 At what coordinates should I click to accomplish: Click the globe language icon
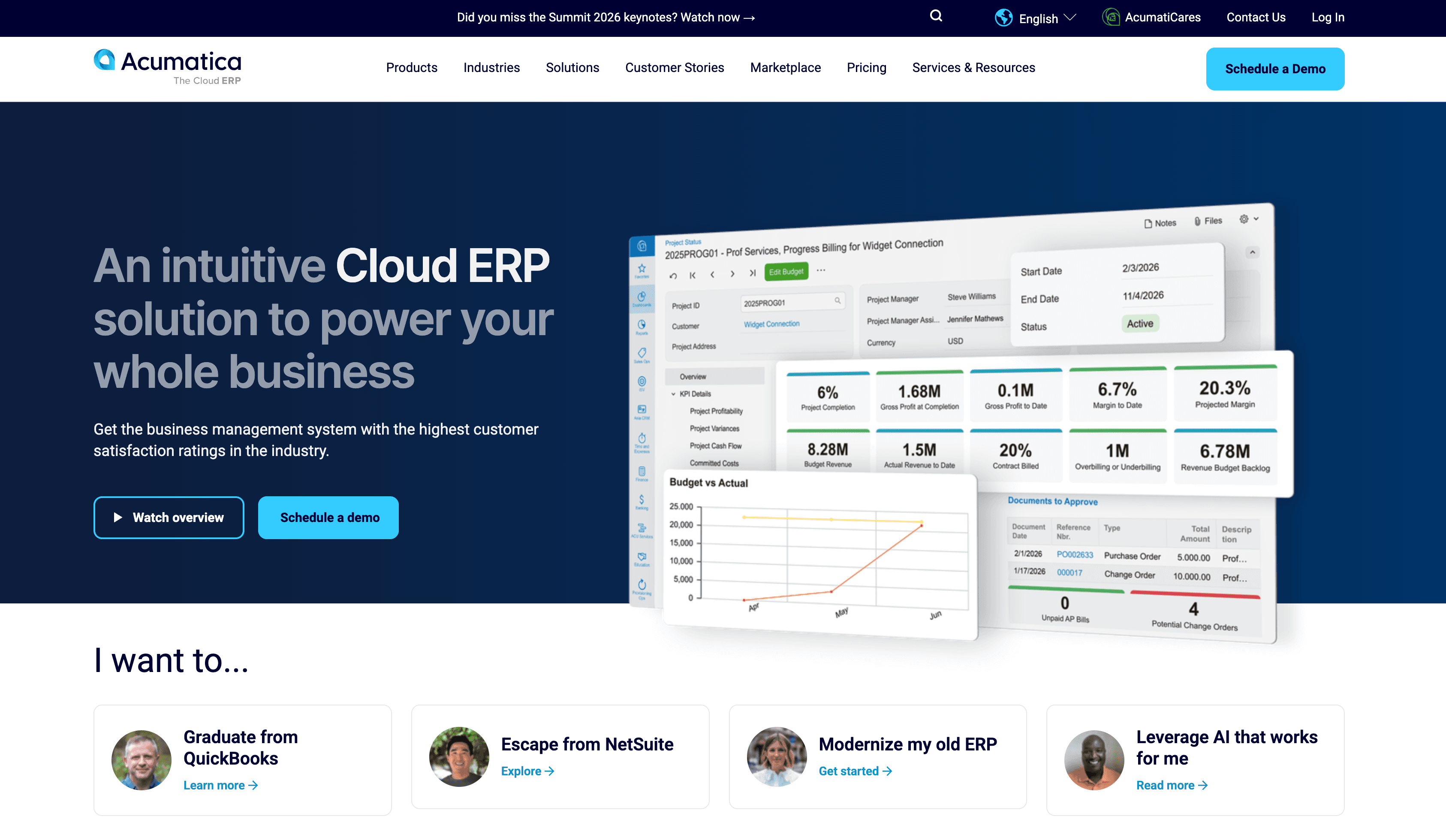(1003, 18)
